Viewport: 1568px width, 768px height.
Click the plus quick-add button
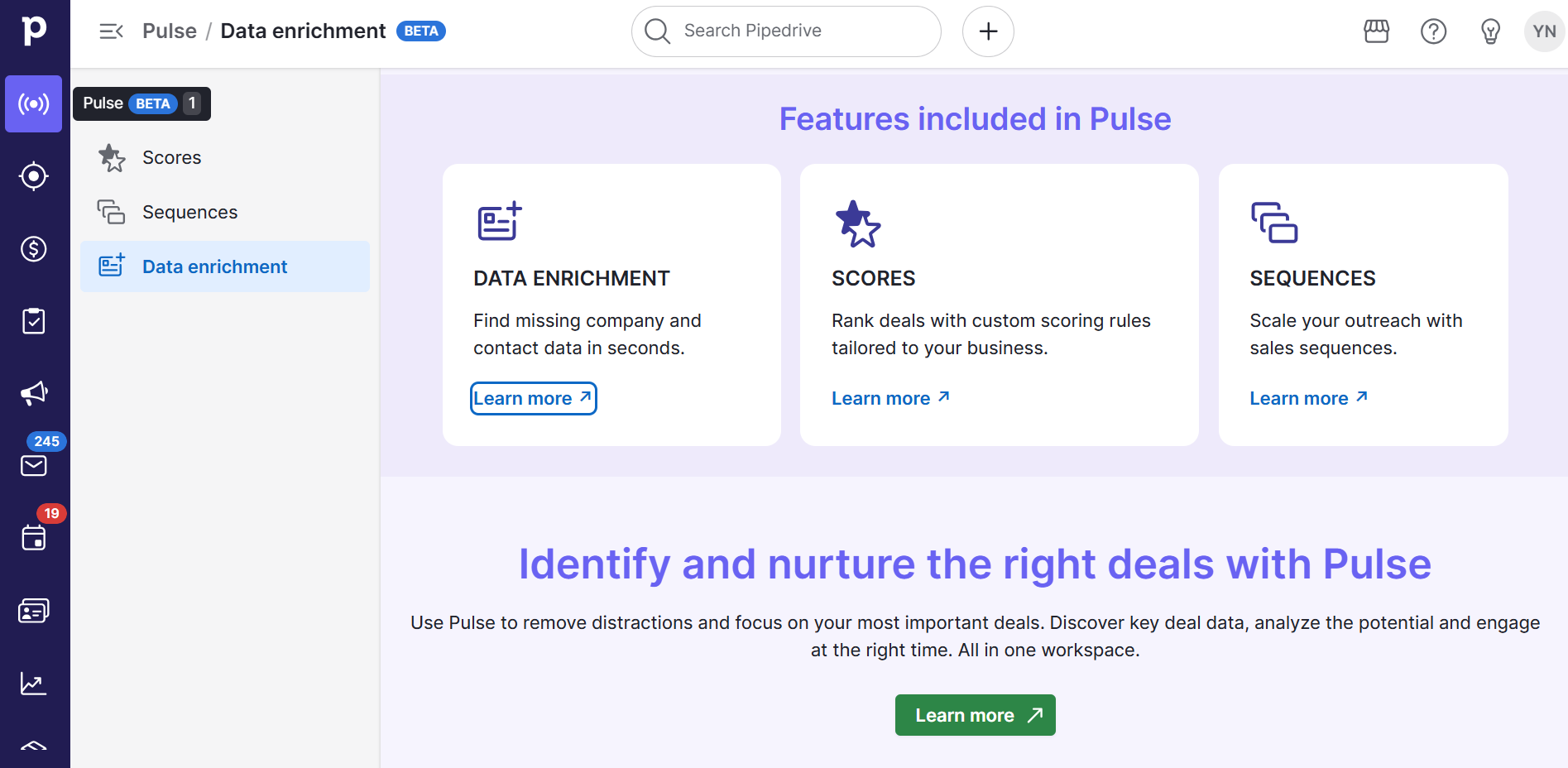(988, 31)
